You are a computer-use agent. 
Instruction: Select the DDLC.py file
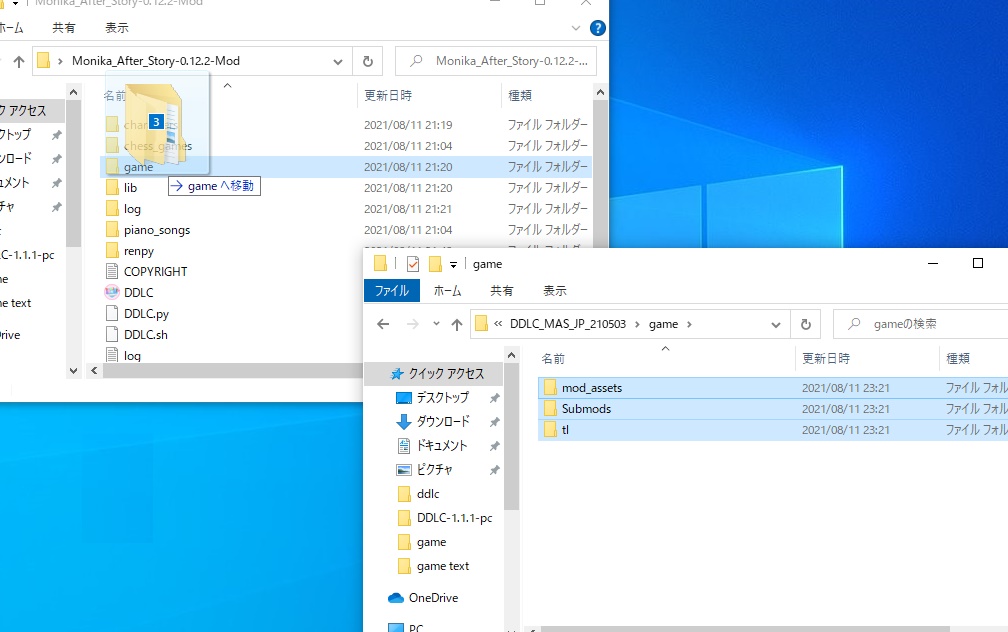146,313
